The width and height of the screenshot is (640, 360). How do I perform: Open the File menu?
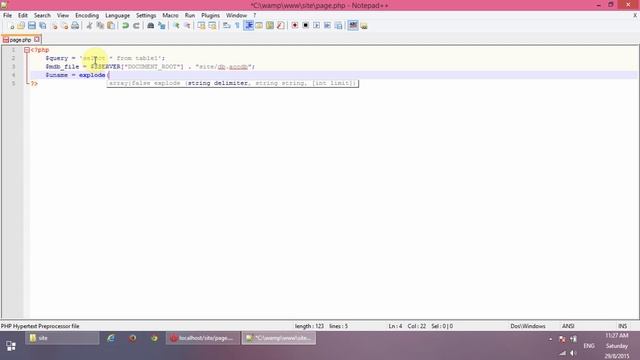click(x=7, y=15)
